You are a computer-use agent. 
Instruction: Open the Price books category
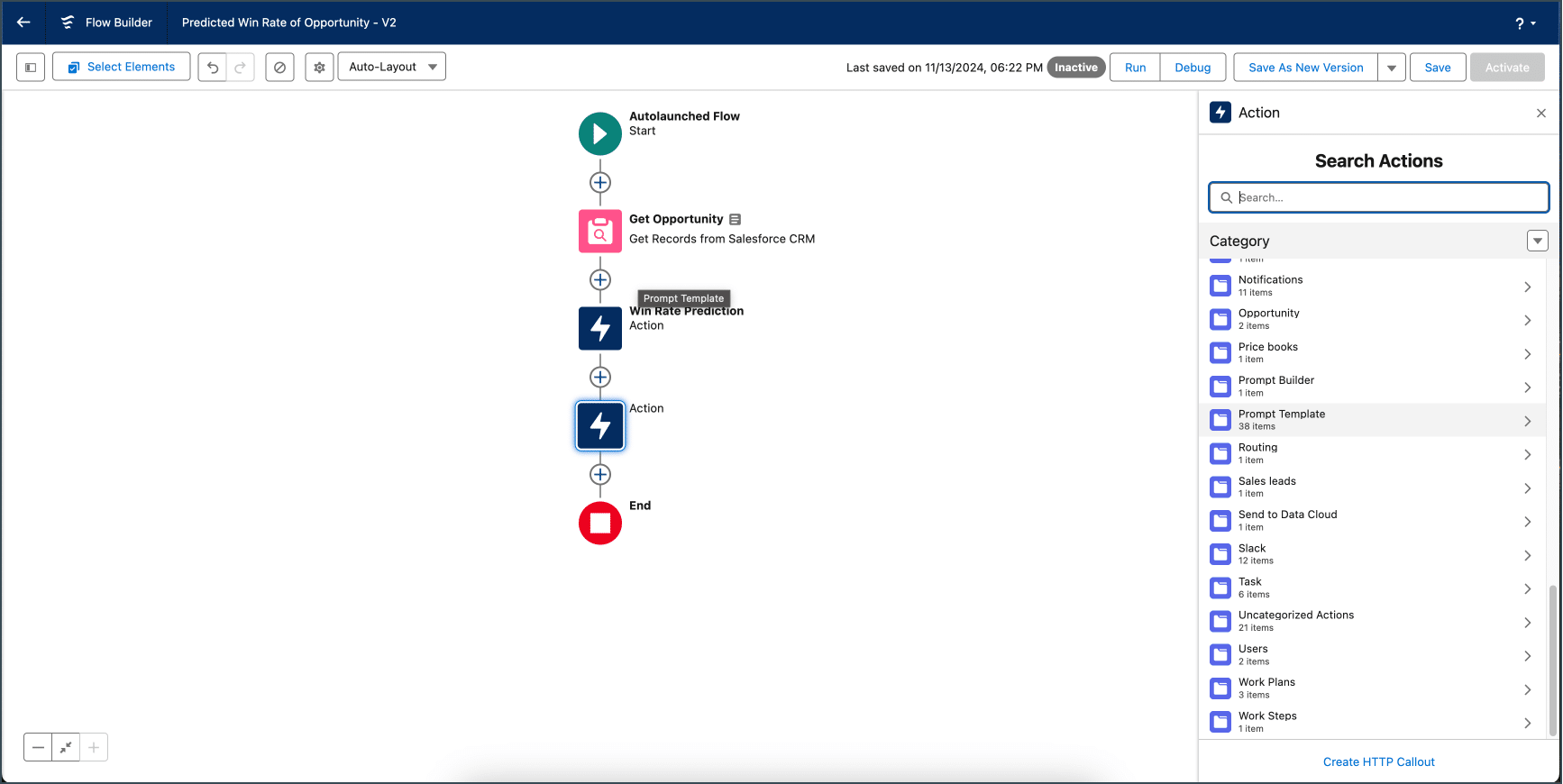[x=1372, y=353]
